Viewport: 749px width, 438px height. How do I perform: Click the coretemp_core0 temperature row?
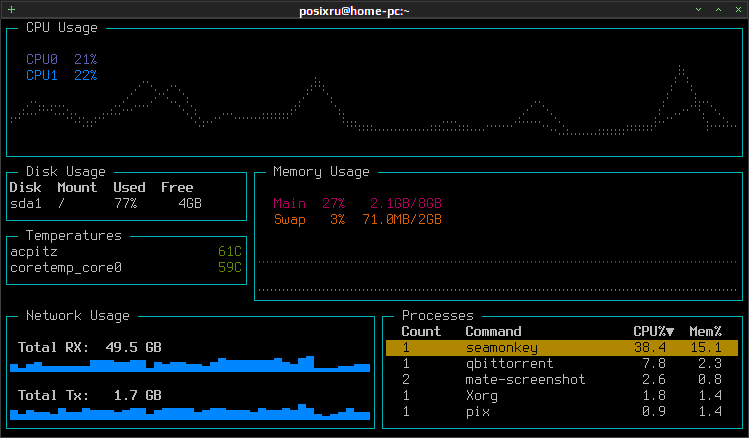coord(126,267)
